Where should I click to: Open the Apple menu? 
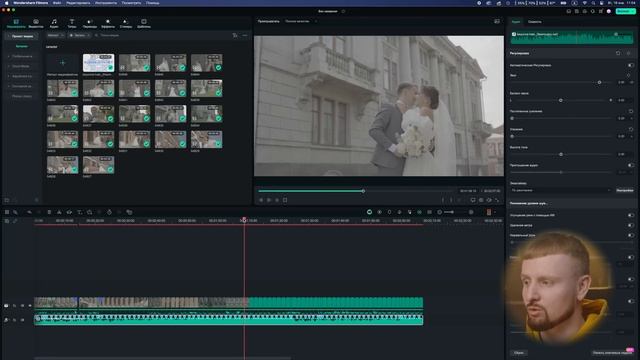[7, 3]
